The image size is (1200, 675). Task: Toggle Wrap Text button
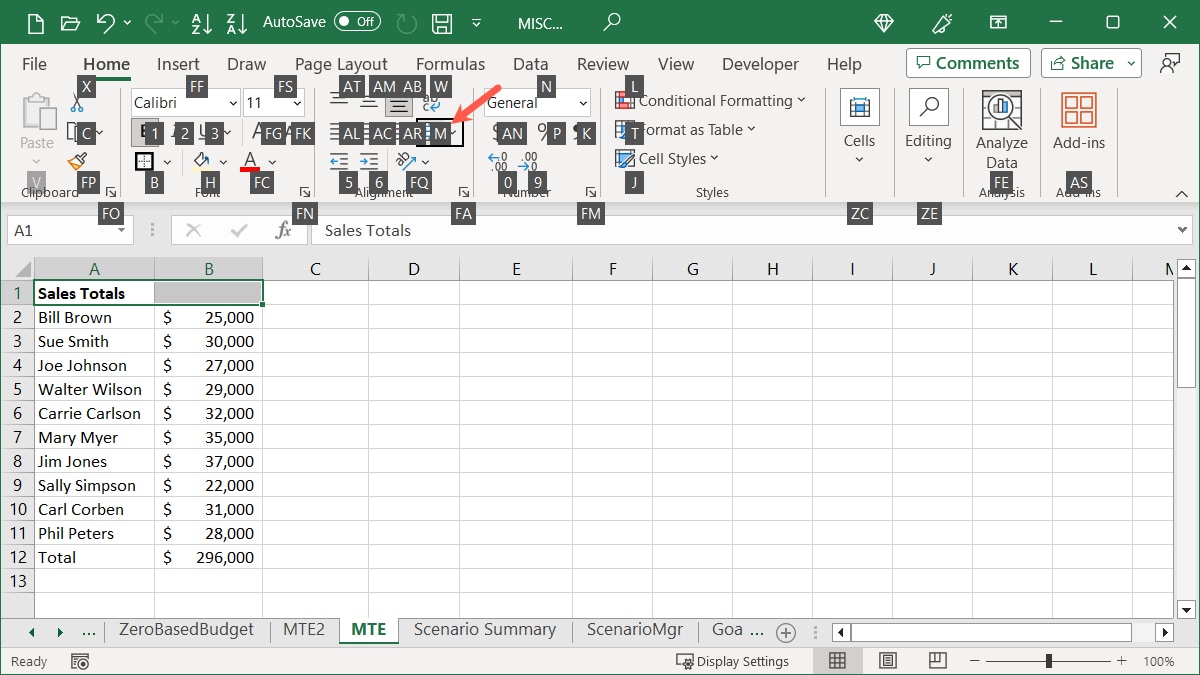point(432,103)
